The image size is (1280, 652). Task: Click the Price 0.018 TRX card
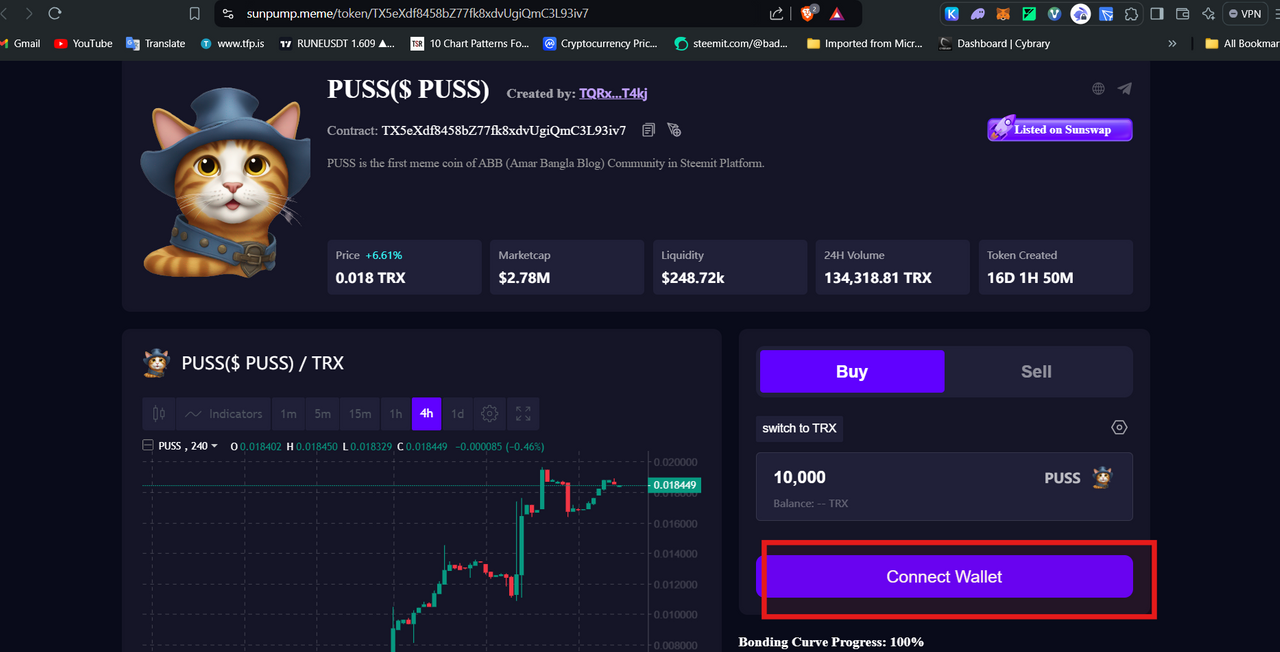[404, 267]
